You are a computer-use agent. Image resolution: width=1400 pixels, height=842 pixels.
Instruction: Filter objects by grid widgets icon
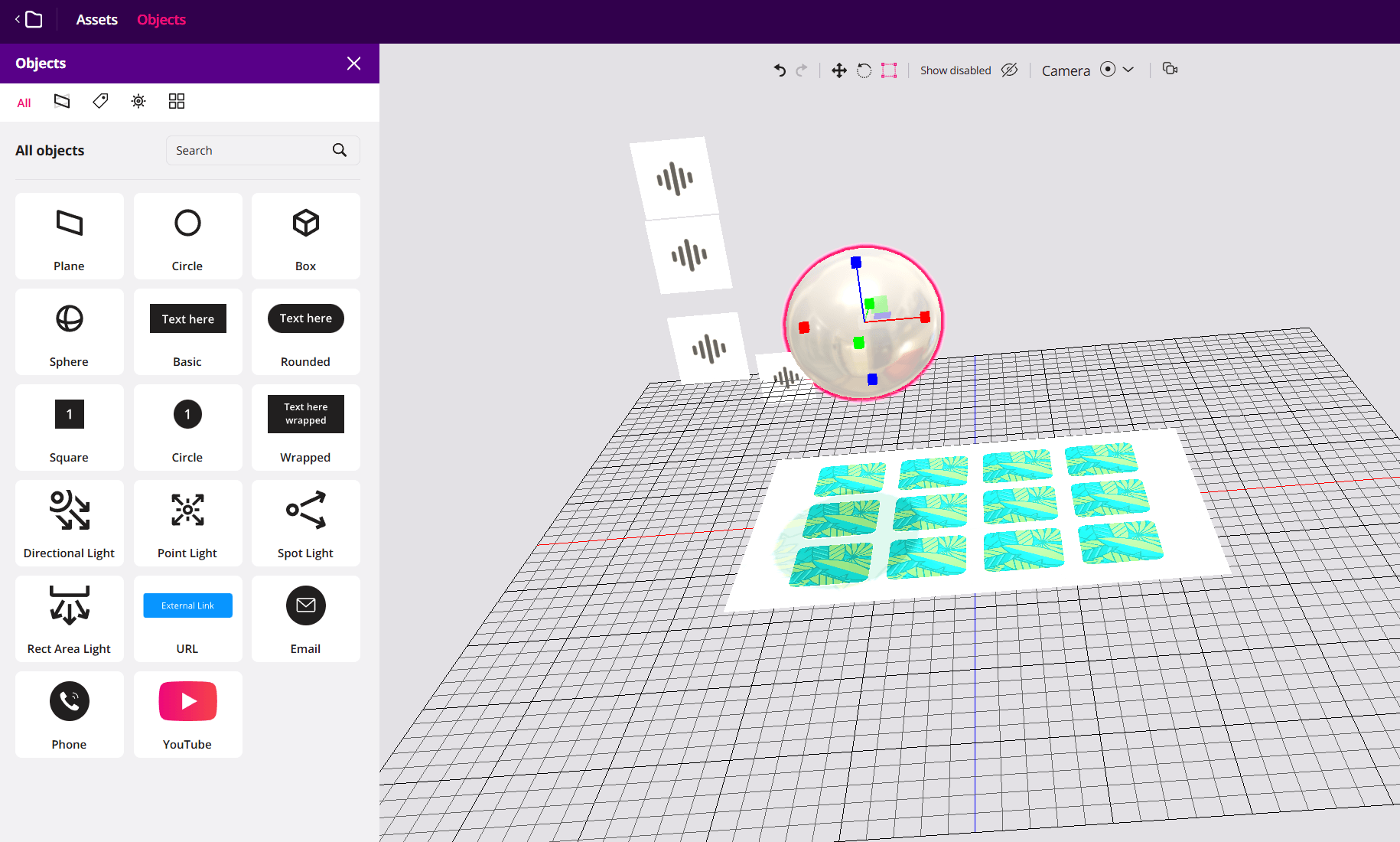tap(177, 101)
